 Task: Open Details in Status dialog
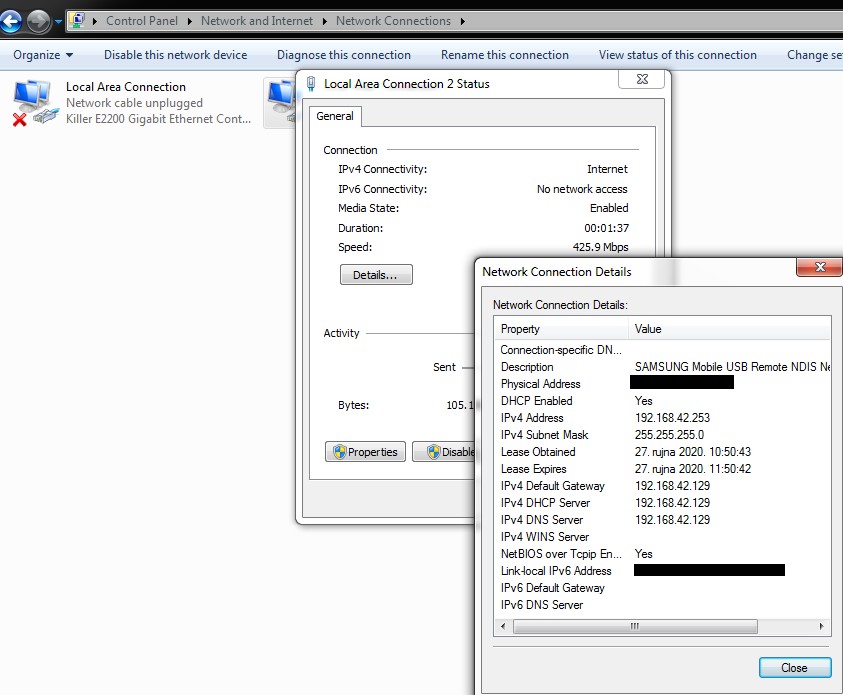coord(376,275)
